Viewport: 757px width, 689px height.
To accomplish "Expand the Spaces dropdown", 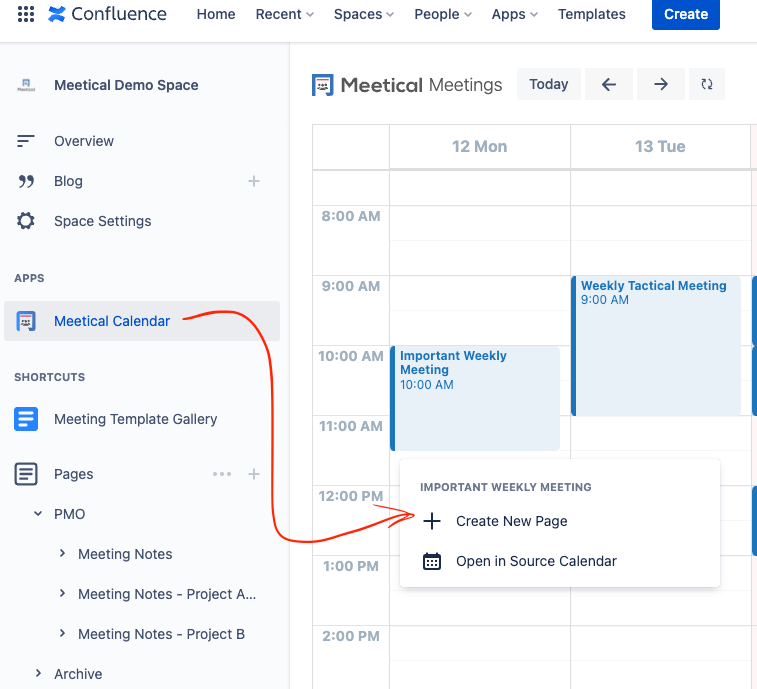I will (364, 14).
